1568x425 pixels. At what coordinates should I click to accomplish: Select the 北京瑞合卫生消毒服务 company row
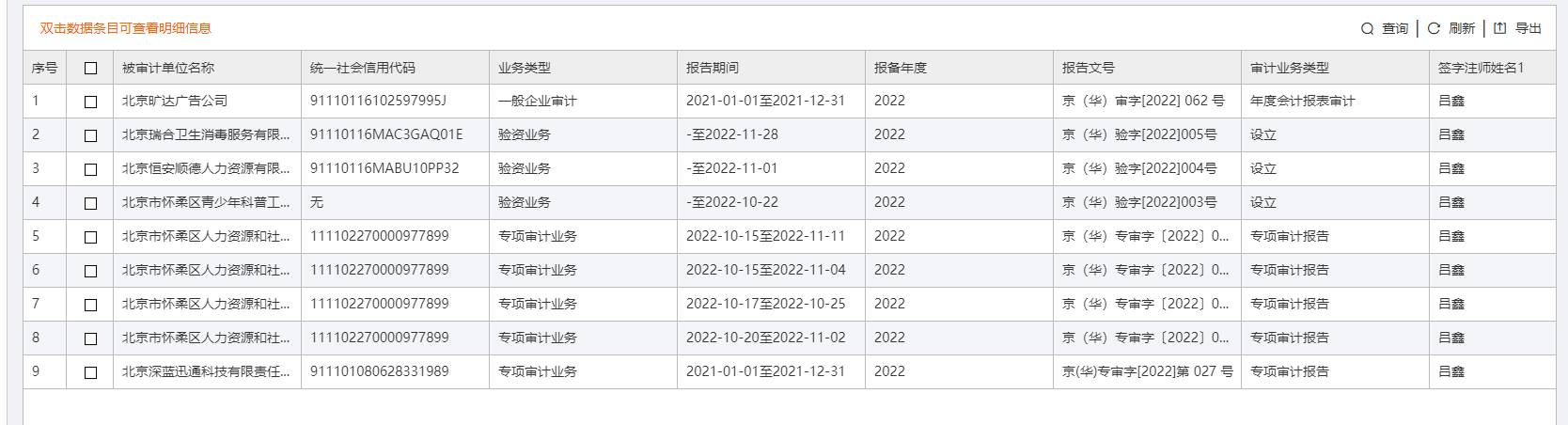coord(206,134)
